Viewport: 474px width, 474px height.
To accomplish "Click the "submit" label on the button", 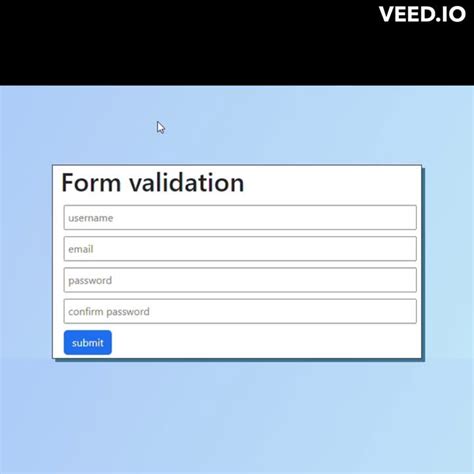I will (x=88, y=343).
